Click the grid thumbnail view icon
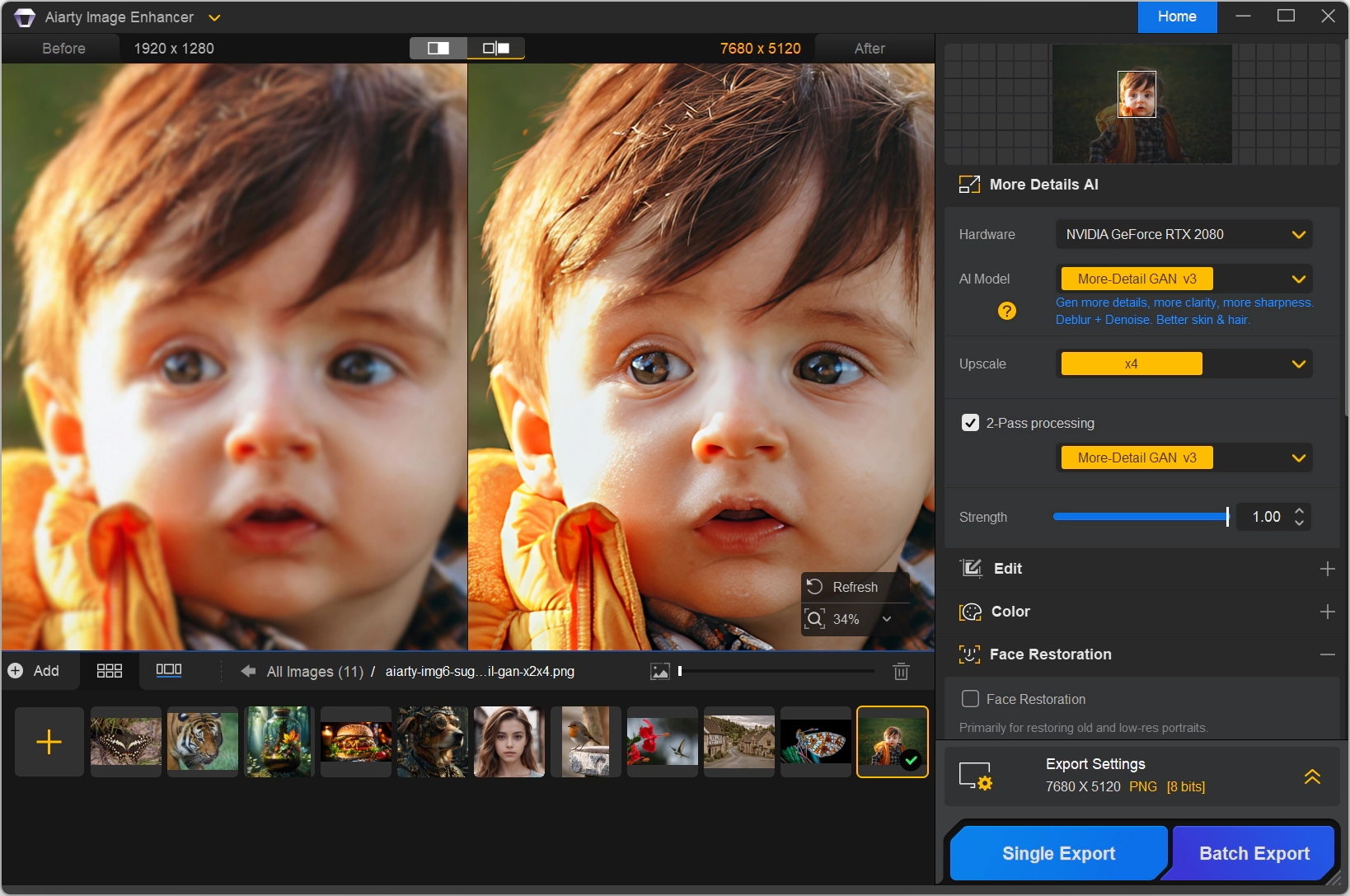This screenshot has height=896, width=1350. click(x=109, y=671)
